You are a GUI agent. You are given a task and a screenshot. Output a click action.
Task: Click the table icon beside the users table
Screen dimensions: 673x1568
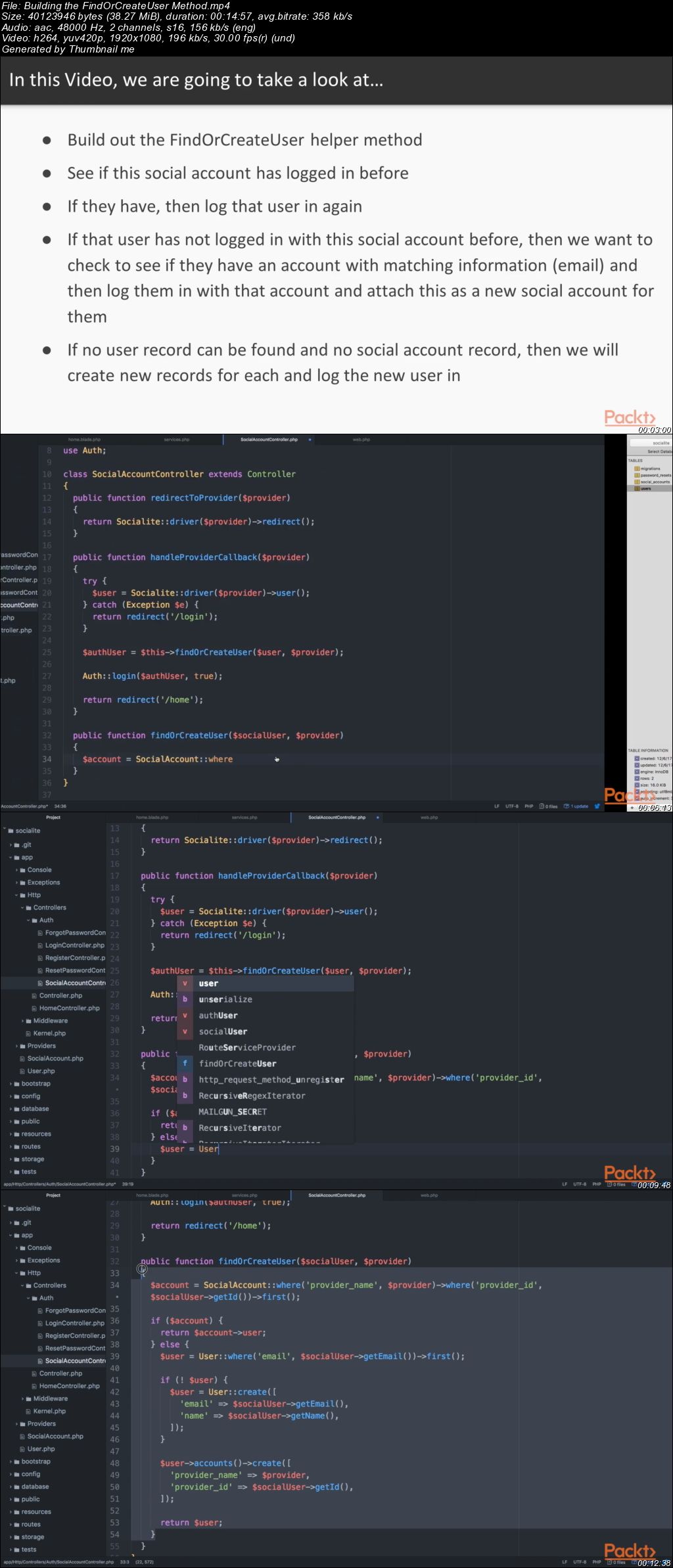[637, 488]
